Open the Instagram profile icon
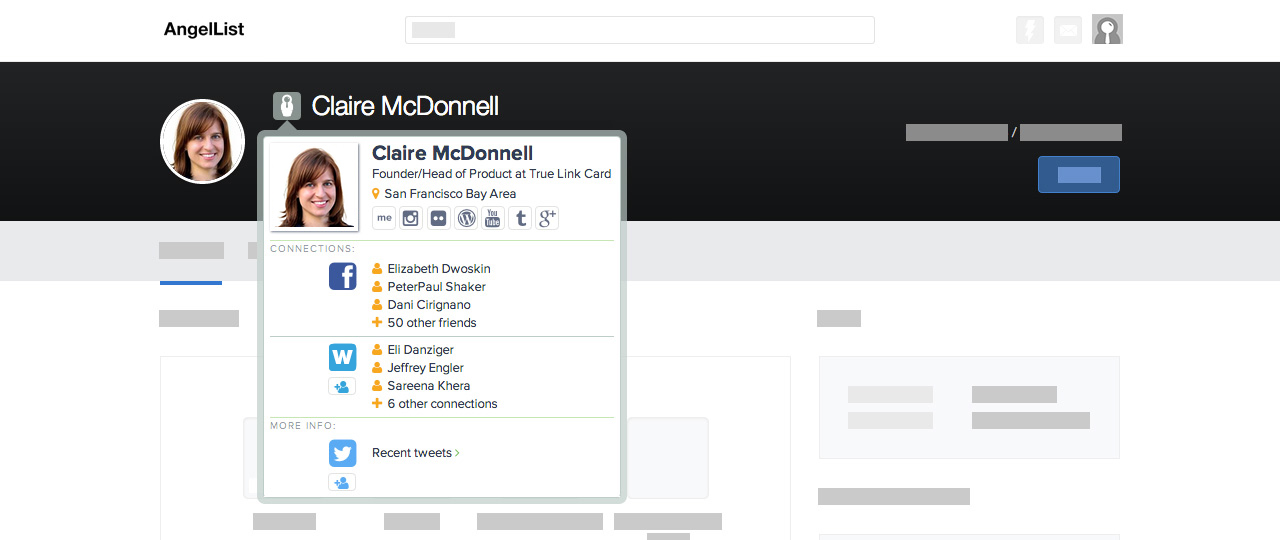This screenshot has width=1280, height=540. (x=411, y=219)
